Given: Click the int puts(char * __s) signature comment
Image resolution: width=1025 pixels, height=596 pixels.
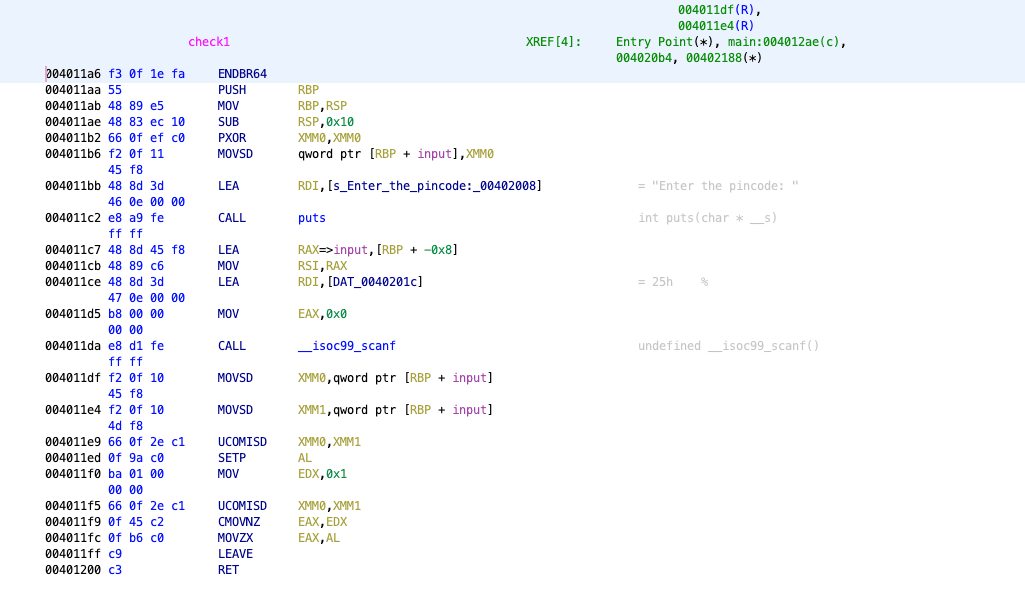Looking at the screenshot, I should [707, 218].
